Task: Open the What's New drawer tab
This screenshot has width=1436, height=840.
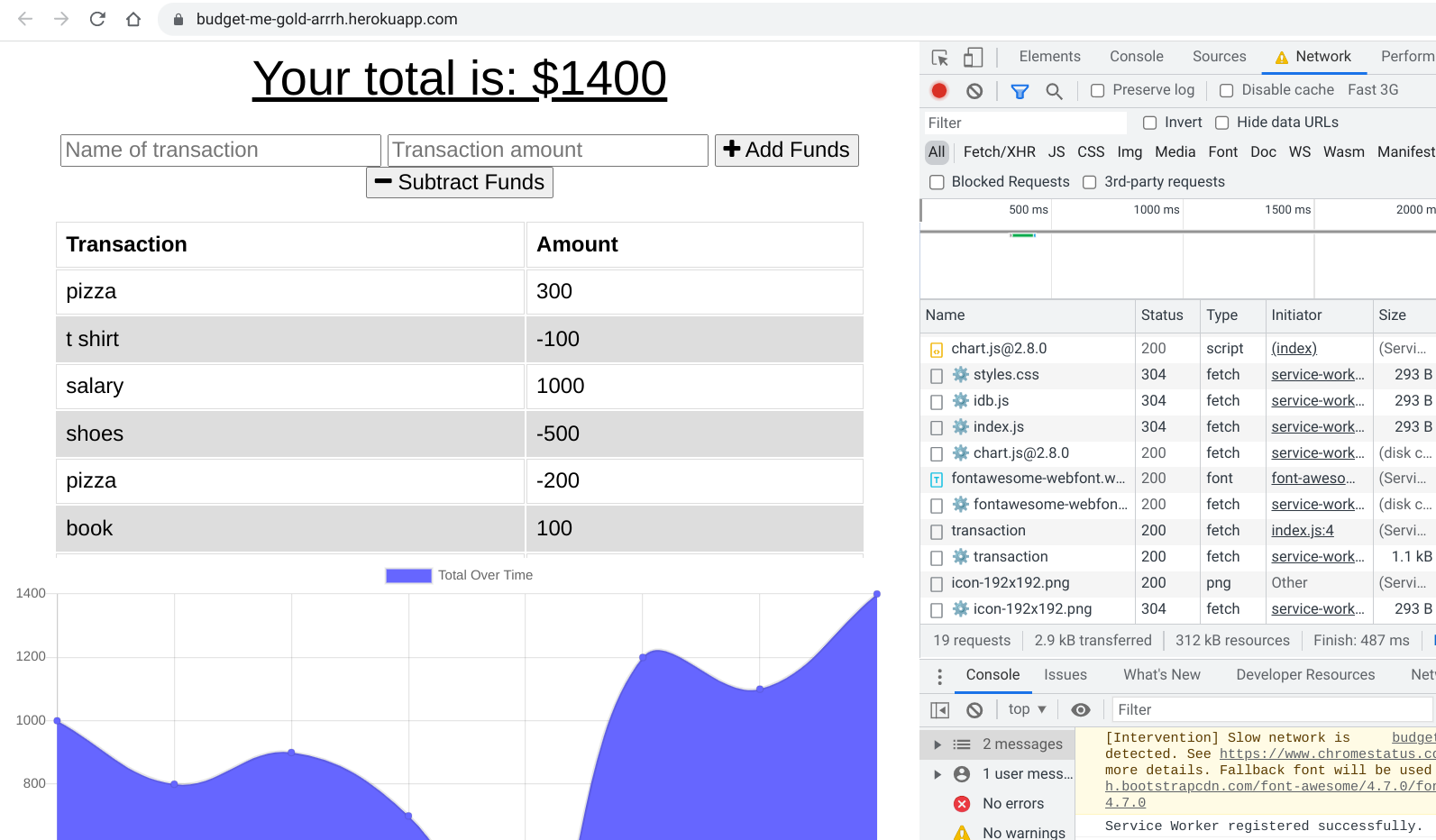Action: point(1161,674)
